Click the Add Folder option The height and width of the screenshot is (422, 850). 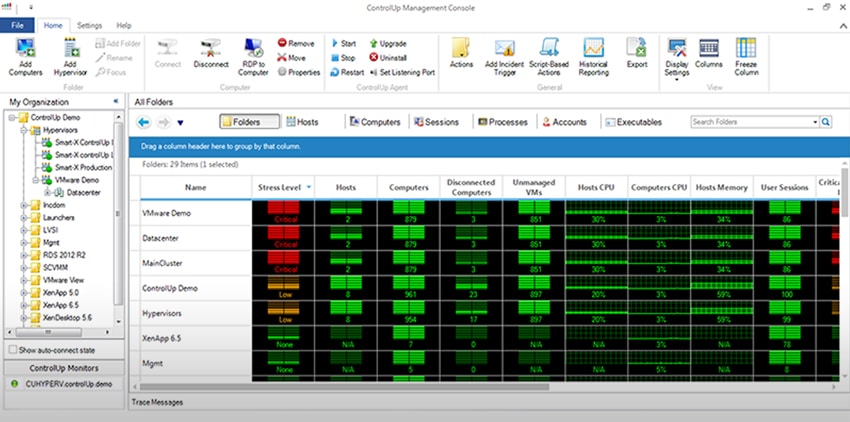(118, 43)
